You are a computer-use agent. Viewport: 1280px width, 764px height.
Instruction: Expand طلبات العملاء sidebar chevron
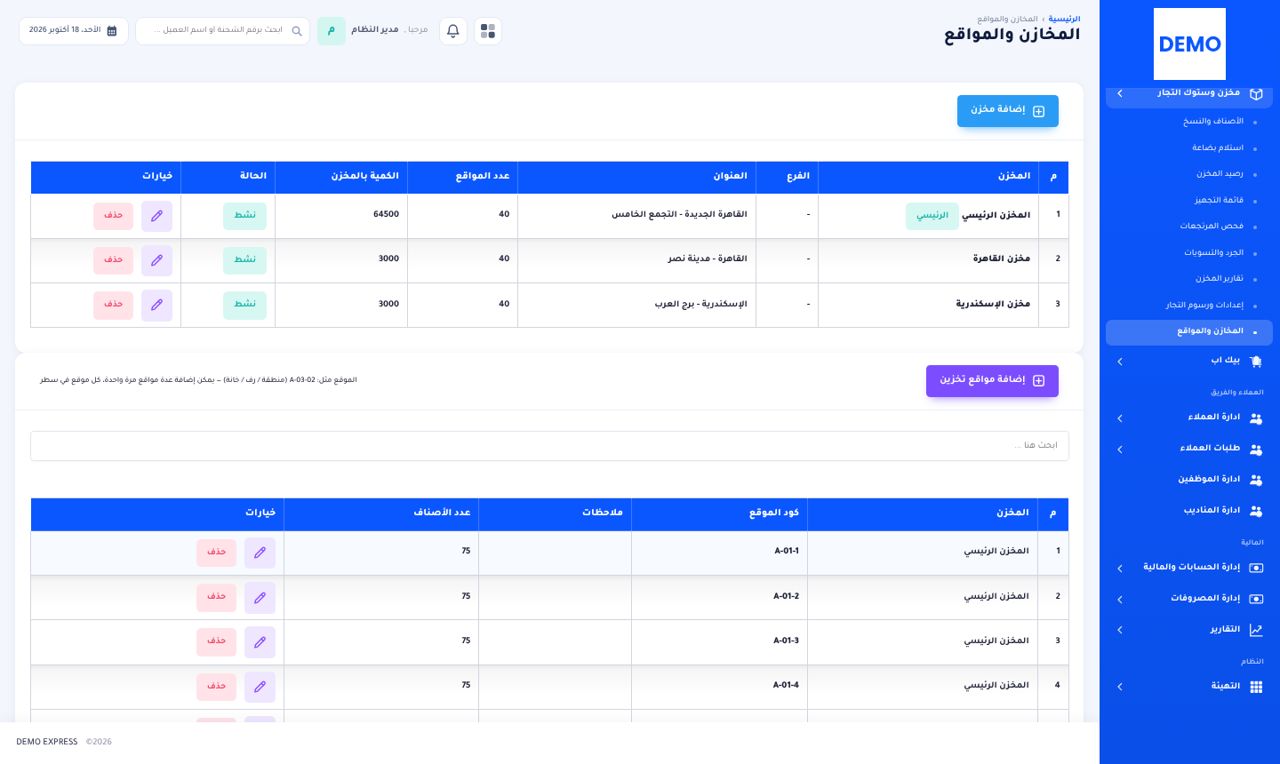[1120, 450]
